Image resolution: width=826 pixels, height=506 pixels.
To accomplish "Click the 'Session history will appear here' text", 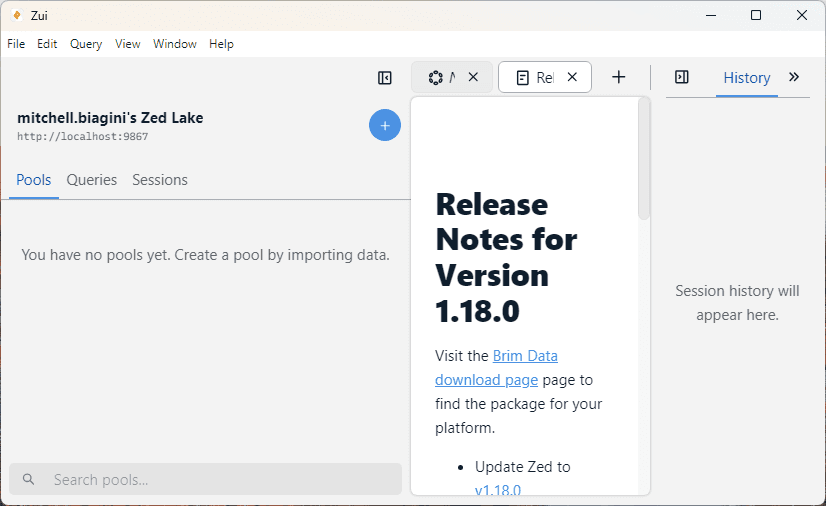I will [737, 303].
